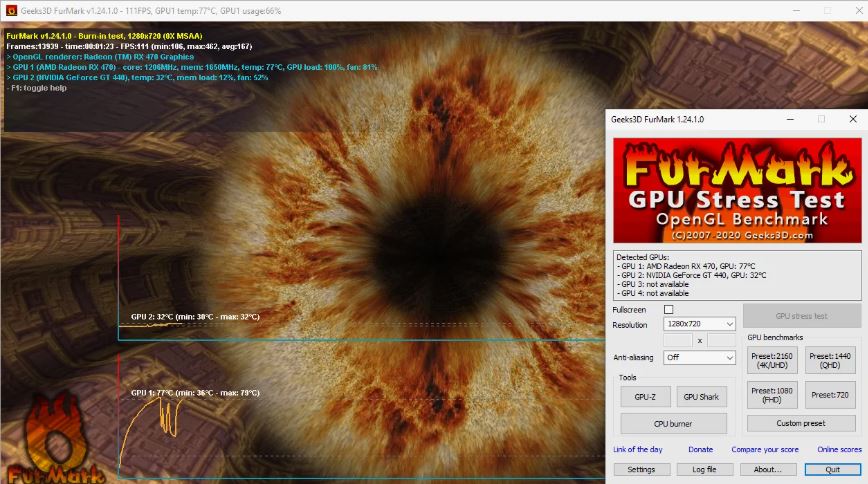
Task: Click the FurMark GPU Stress Test banner
Action: click(x=736, y=190)
